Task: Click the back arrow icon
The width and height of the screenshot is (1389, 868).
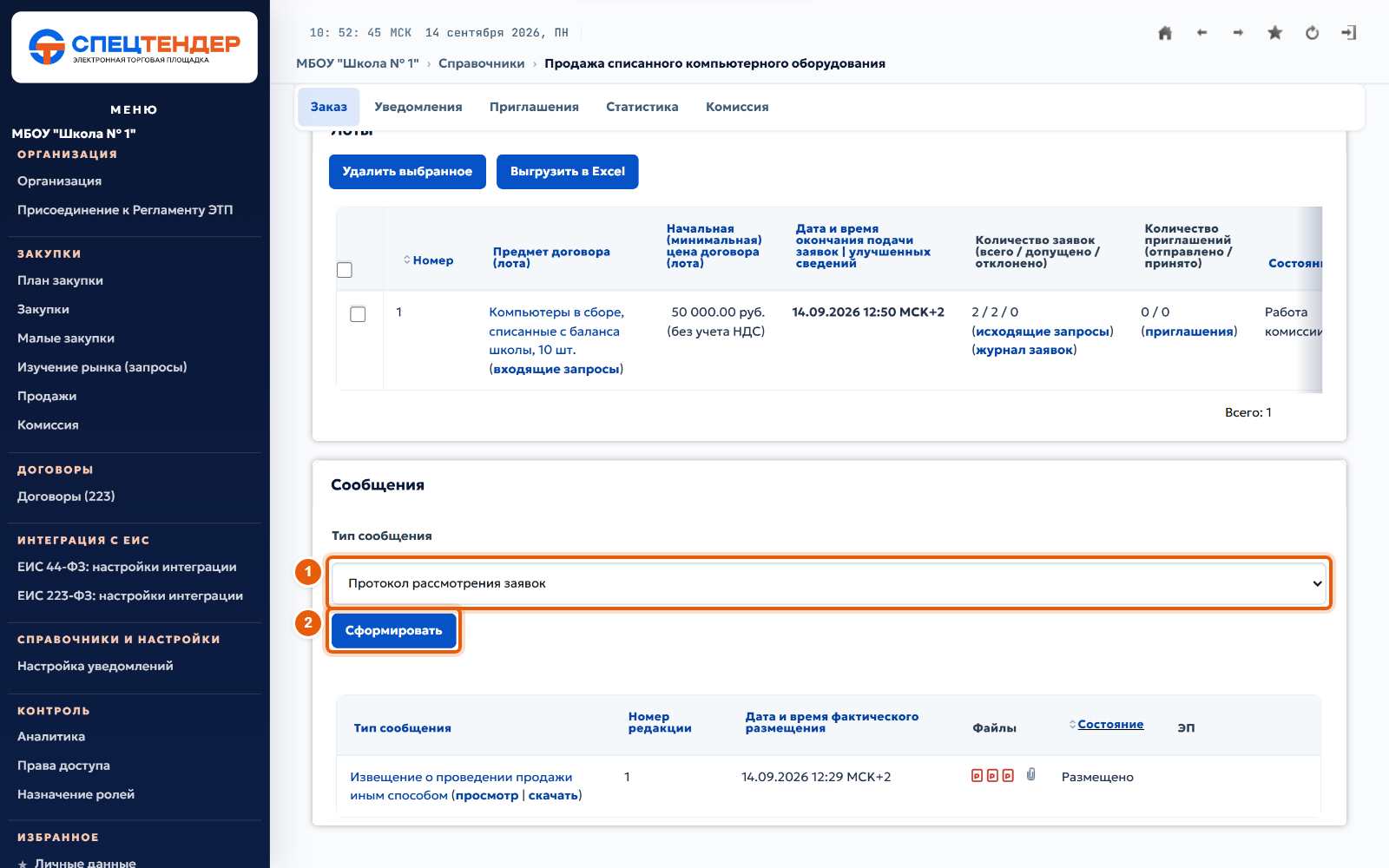Action: [x=1201, y=33]
